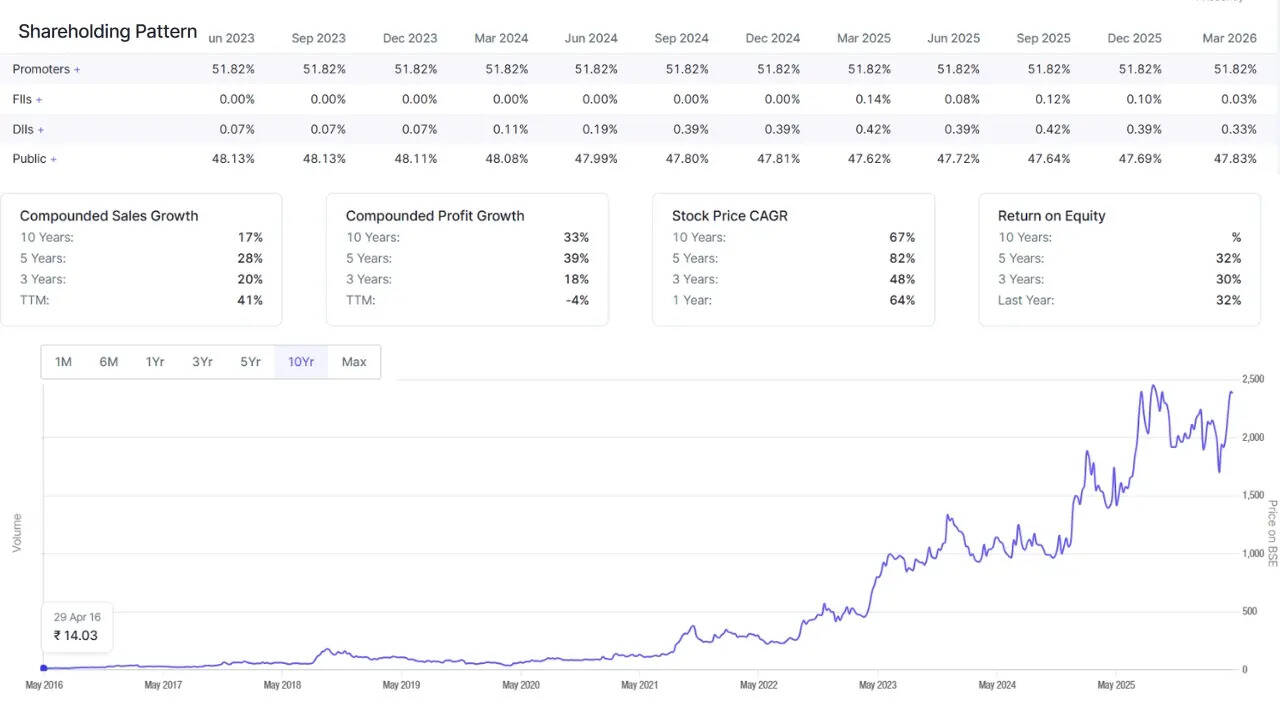
Task: Click the 29 Apr 16 price tooltip
Action: tap(77, 627)
